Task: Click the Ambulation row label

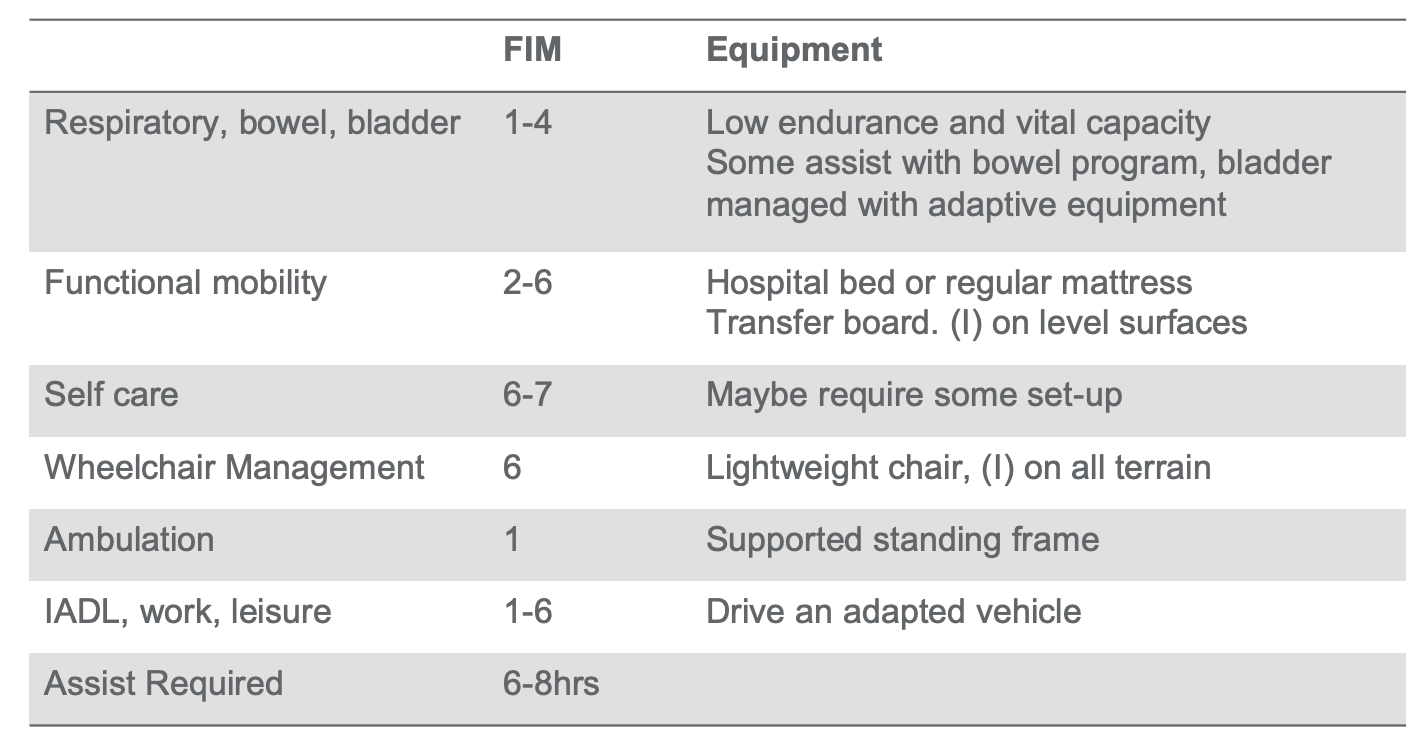Action: click(x=129, y=539)
